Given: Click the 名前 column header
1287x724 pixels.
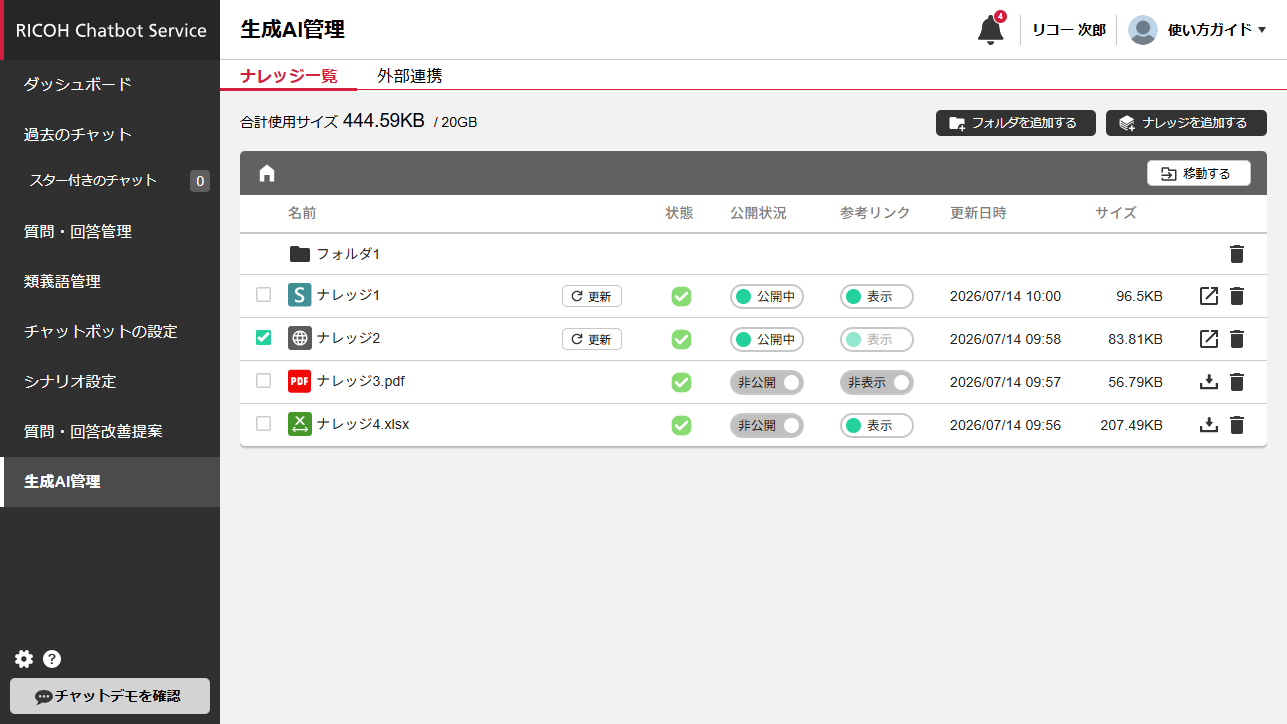Looking at the screenshot, I should [x=302, y=213].
